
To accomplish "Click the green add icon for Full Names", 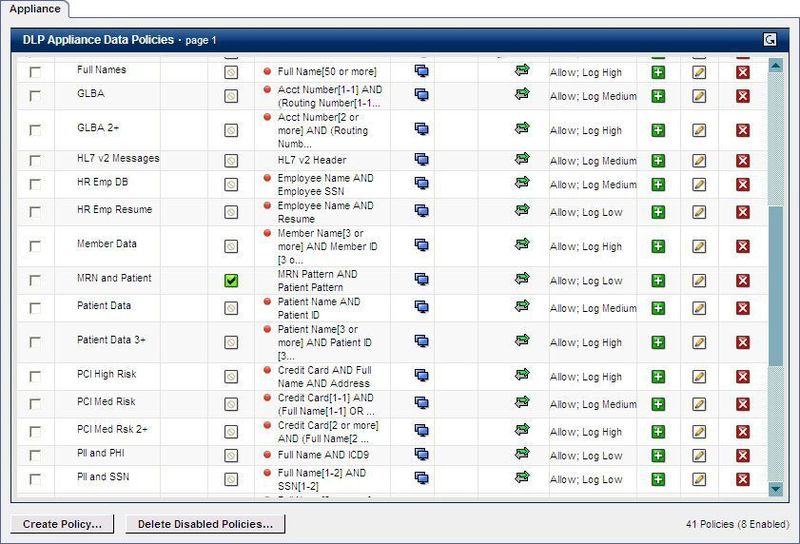I will click(x=658, y=72).
